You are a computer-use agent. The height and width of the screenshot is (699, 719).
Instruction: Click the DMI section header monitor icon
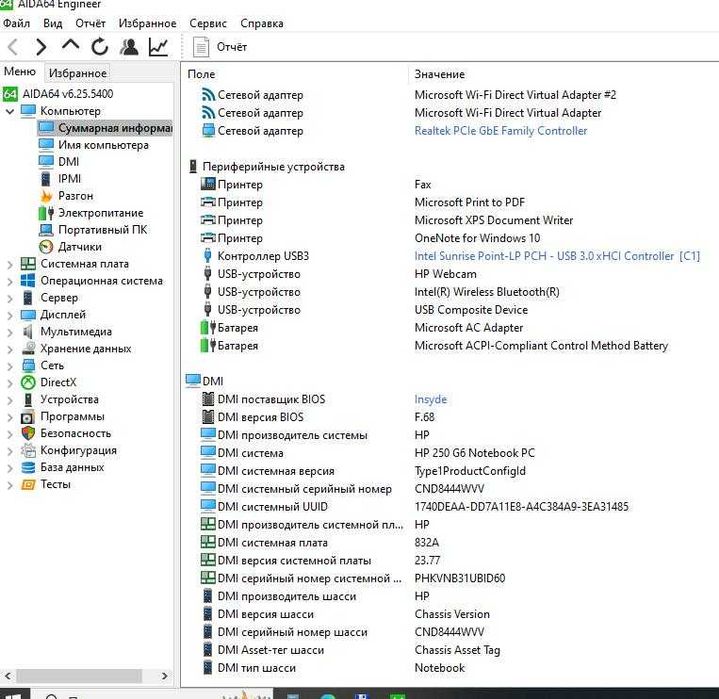pyautogui.click(x=193, y=381)
